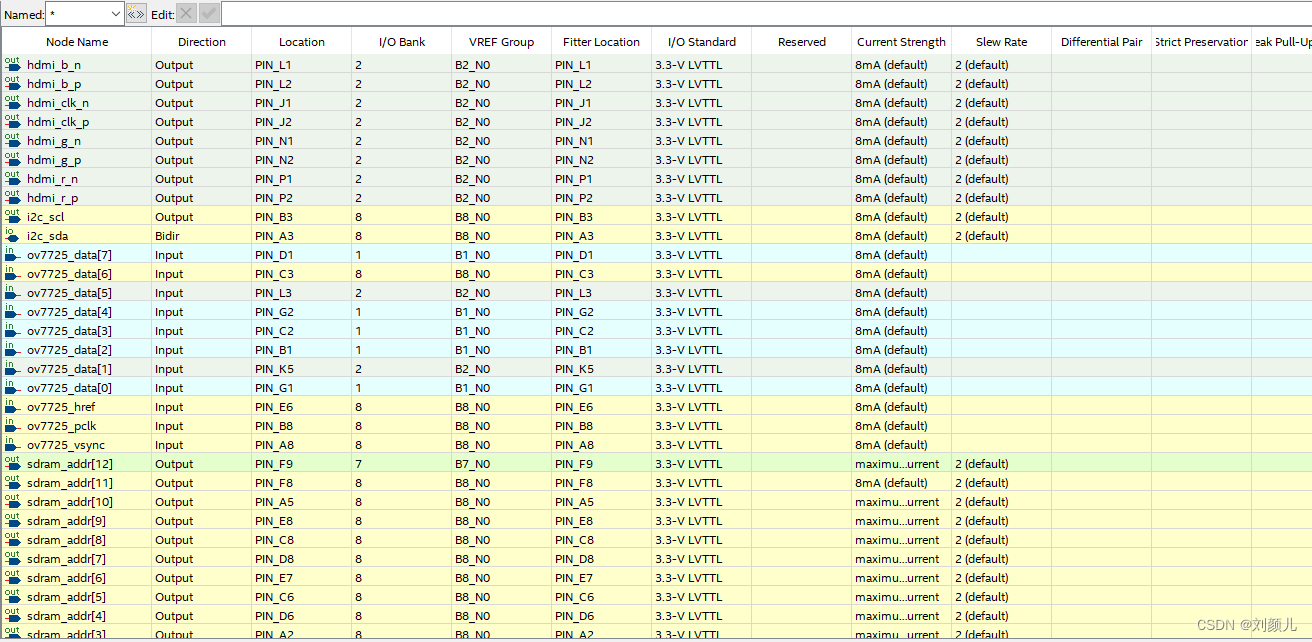Click the PIN_K5 Location cell
Image resolution: width=1312 pixels, height=642 pixels.
pyautogui.click(x=302, y=369)
